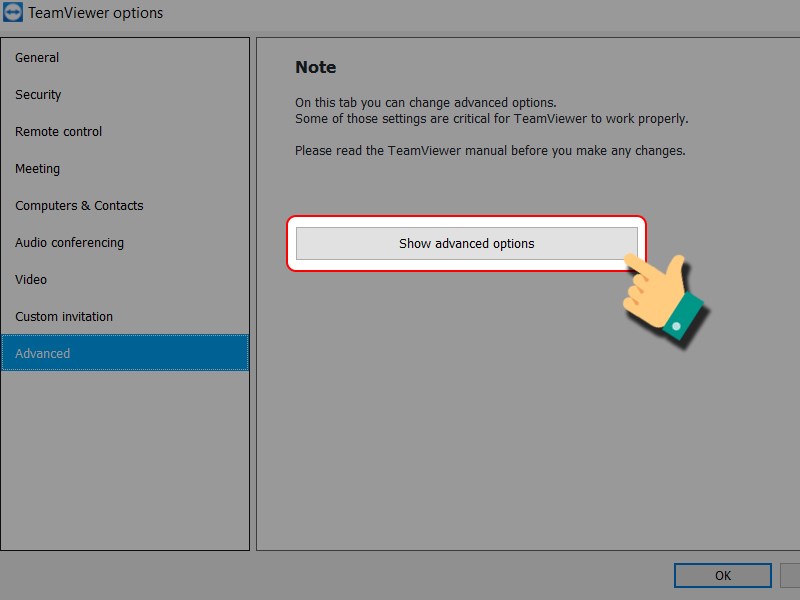
Task: Select the Custom invitation category
Action: coord(124,317)
